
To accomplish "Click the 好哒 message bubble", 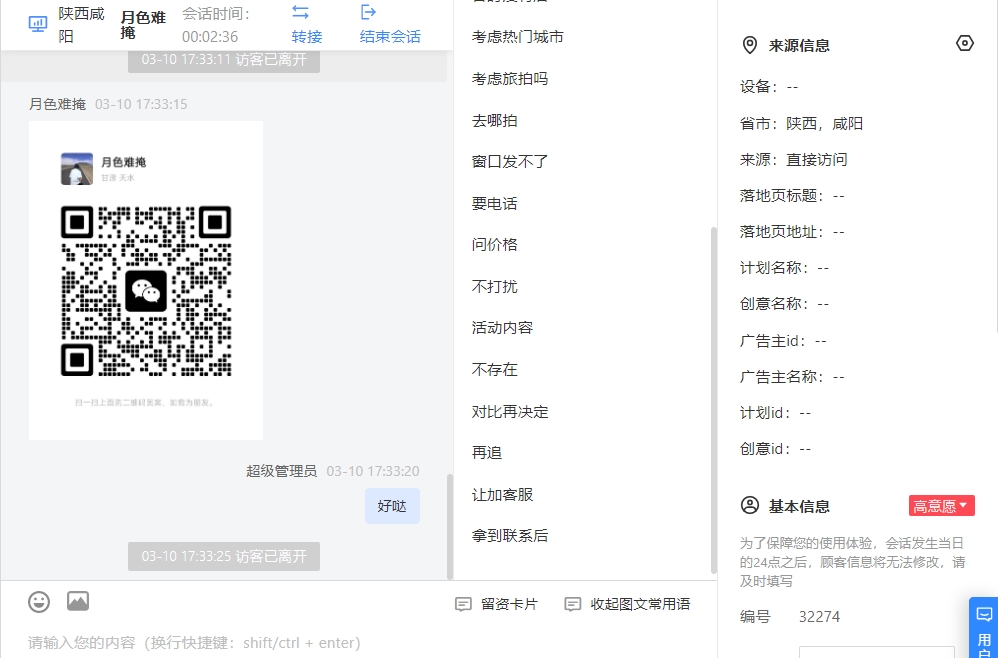I will [392, 506].
